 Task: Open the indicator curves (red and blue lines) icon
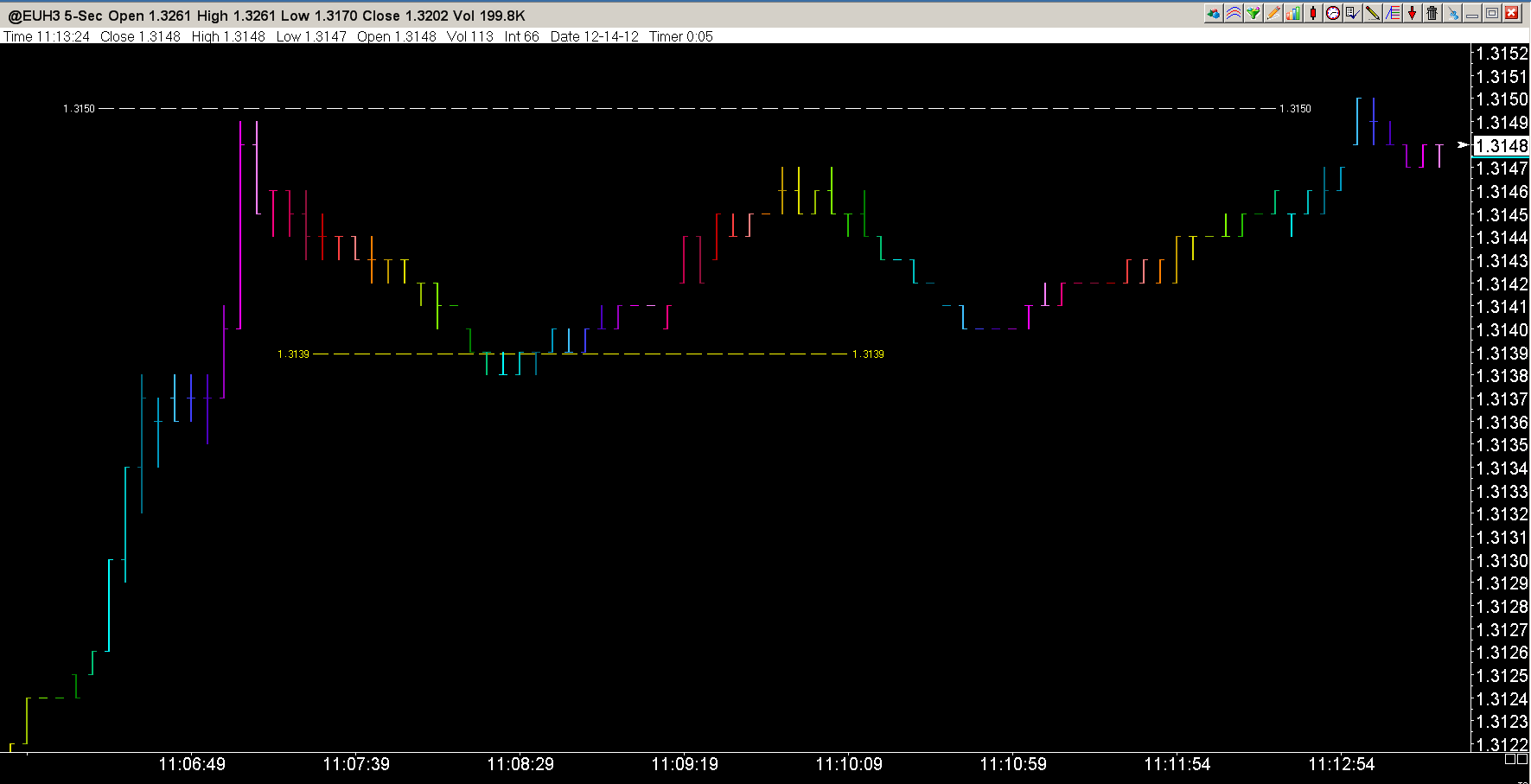1234,13
